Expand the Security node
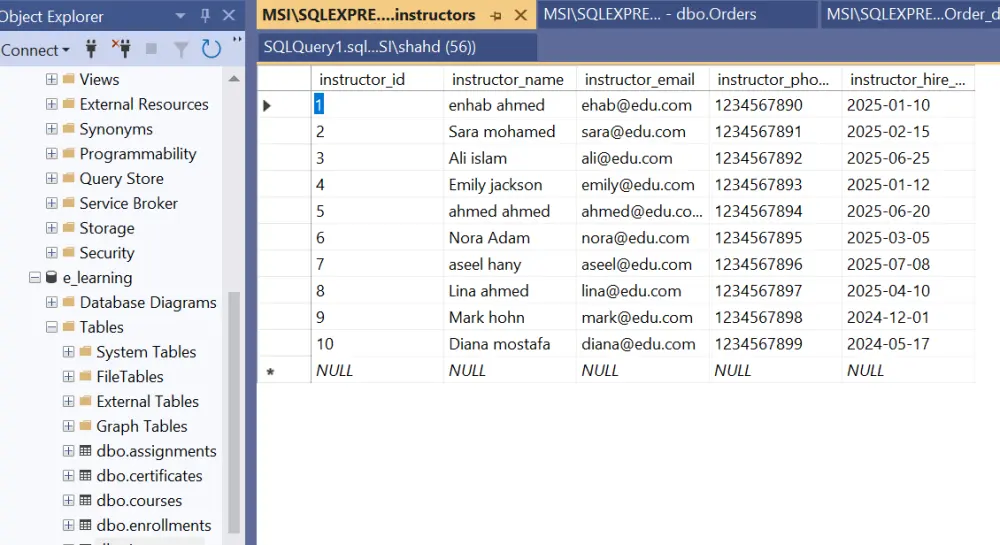The image size is (1000, 545). [x=52, y=252]
